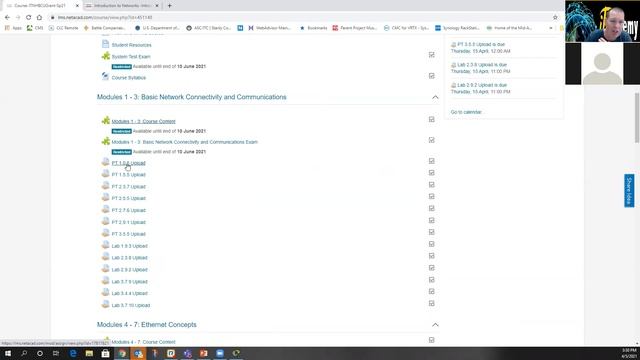Click the browser back arrow
This screenshot has height=360, width=640.
point(7,18)
